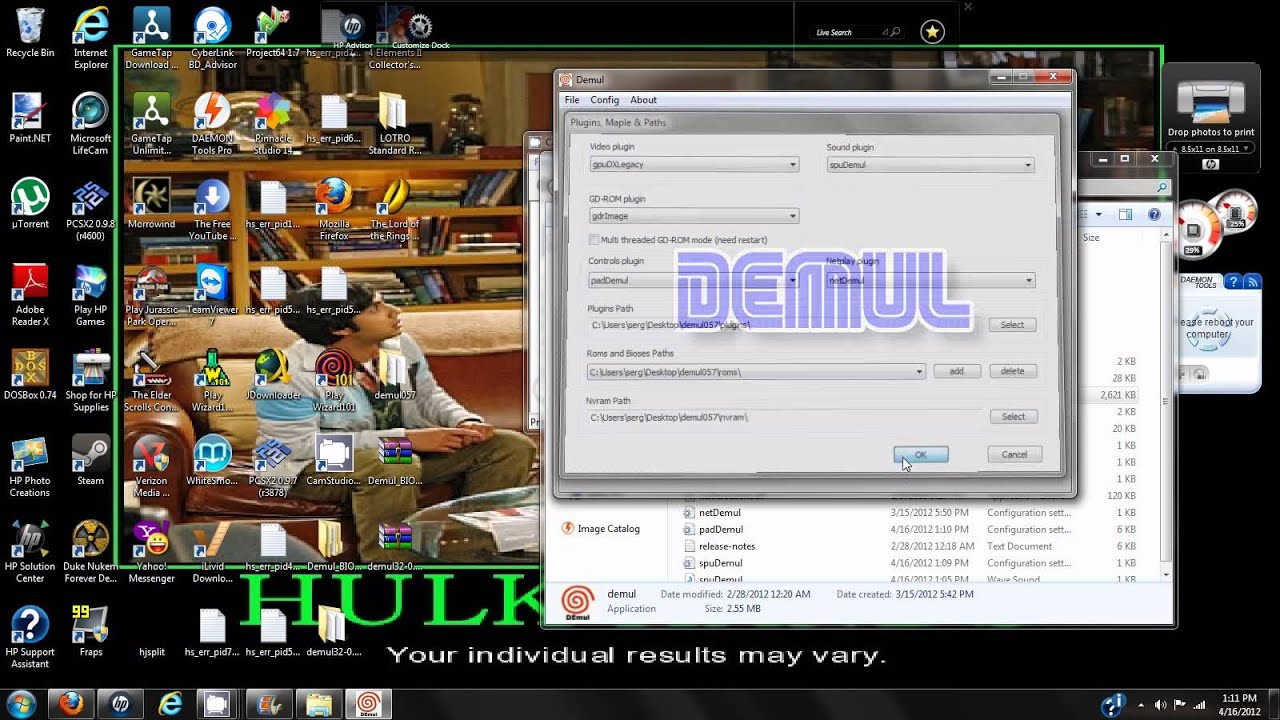Click the volume icon in system tray

1160,705
